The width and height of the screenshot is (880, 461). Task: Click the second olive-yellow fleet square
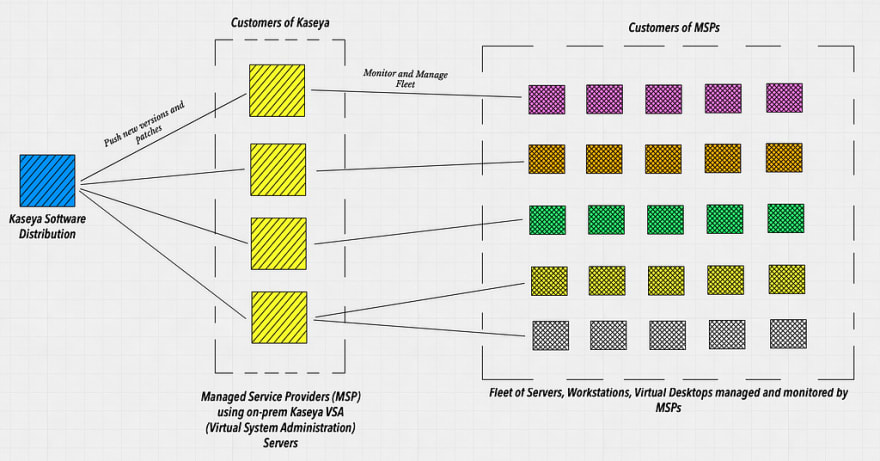[x=607, y=281]
